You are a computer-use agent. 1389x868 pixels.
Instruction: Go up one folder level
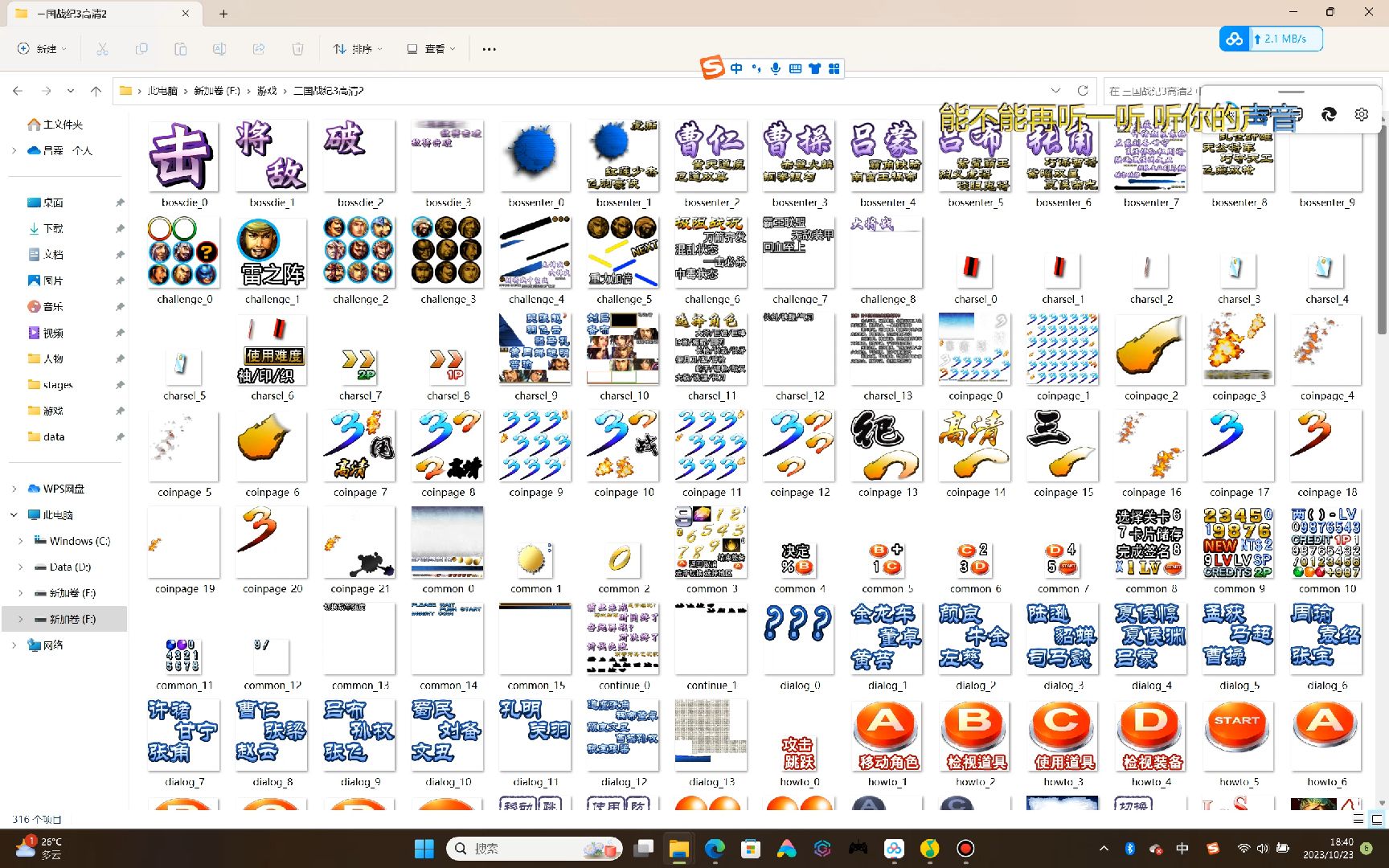pyautogui.click(x=96, y=91)
